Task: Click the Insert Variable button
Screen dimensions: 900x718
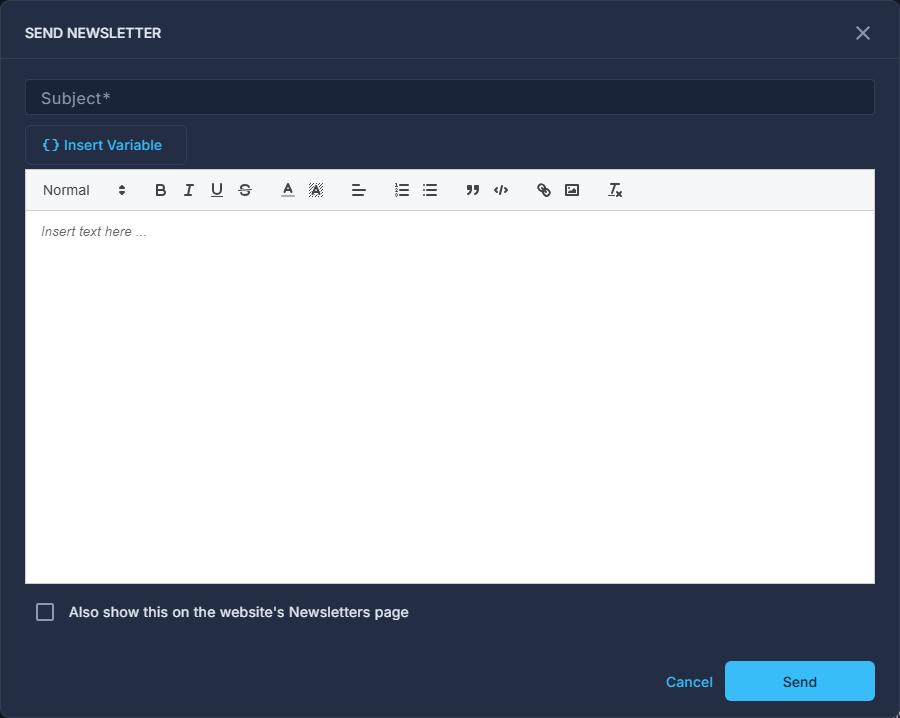Action: click(x=106, y=145)
